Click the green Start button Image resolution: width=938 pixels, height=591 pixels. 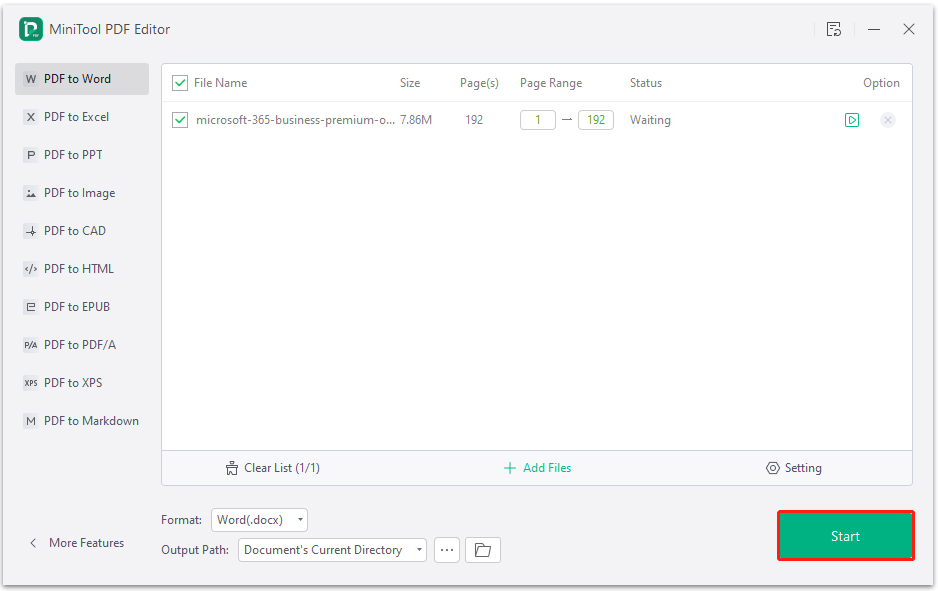(845, 536)
